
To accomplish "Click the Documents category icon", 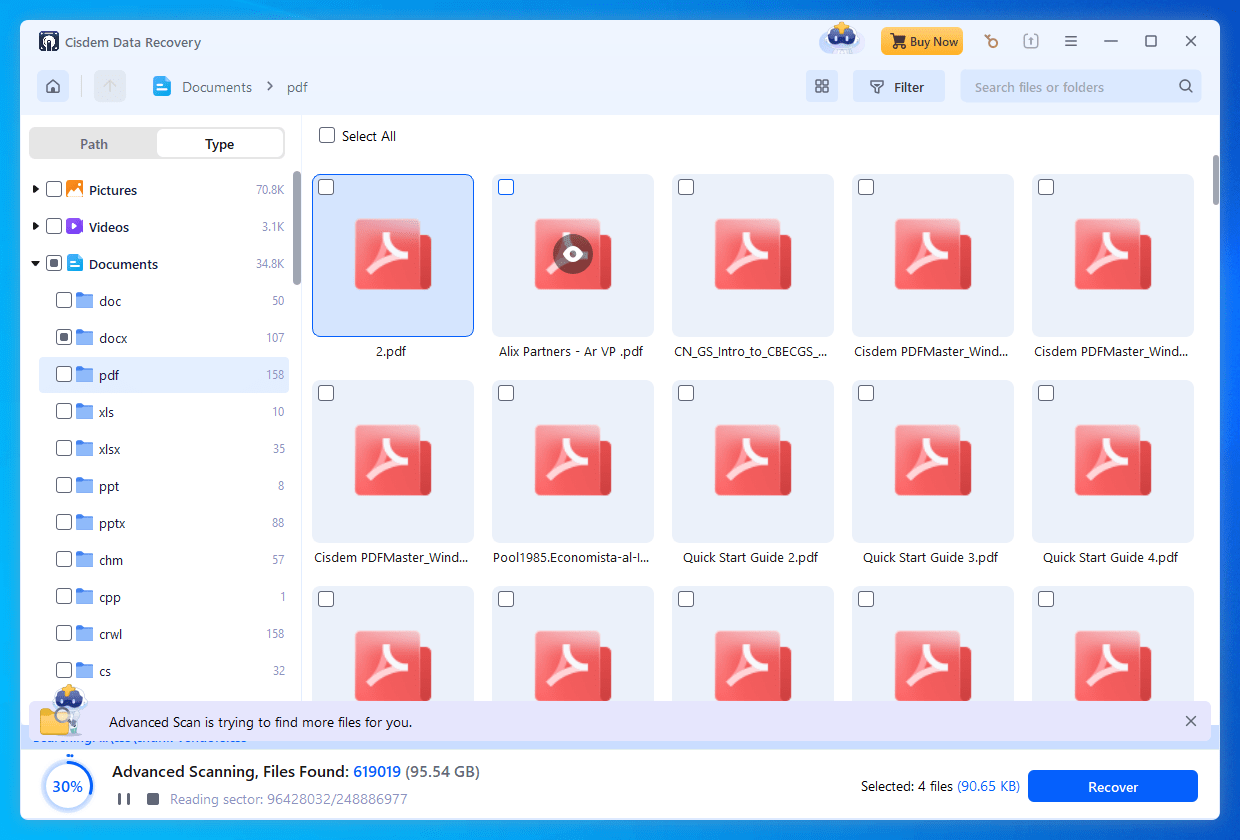I will (x=74, y=263).
